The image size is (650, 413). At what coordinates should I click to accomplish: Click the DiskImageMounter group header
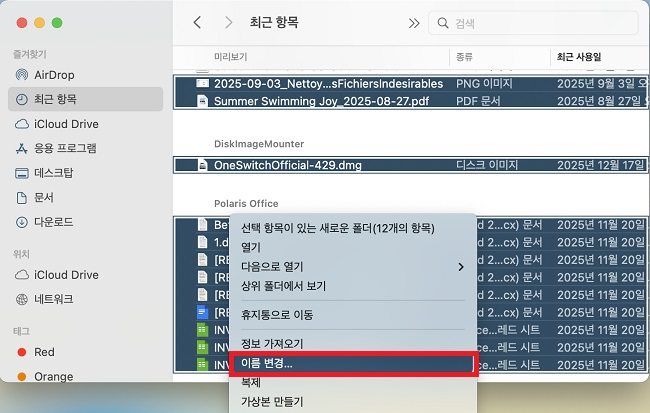coord(259,144)
